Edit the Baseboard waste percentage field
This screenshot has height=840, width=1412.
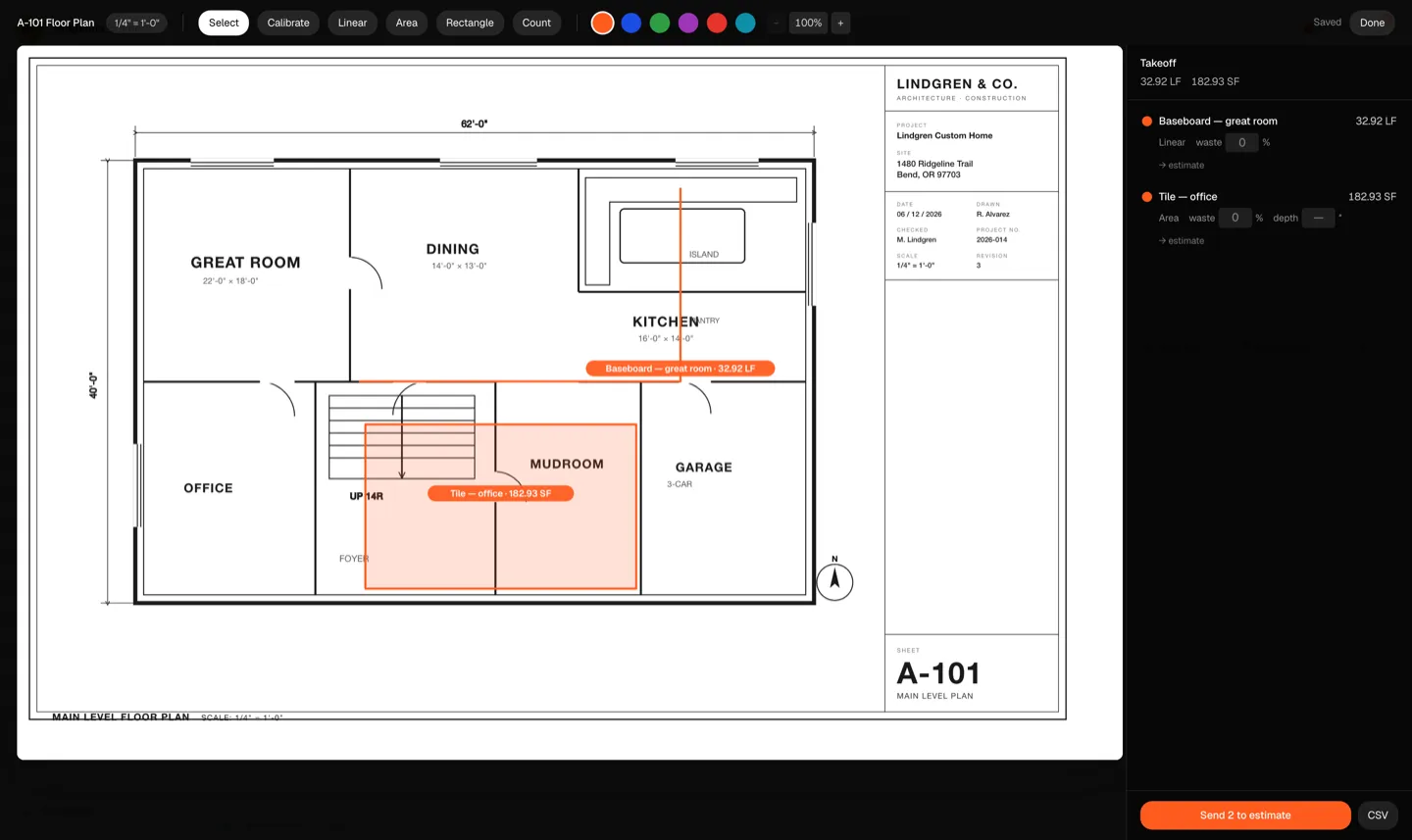point(1241,142)
